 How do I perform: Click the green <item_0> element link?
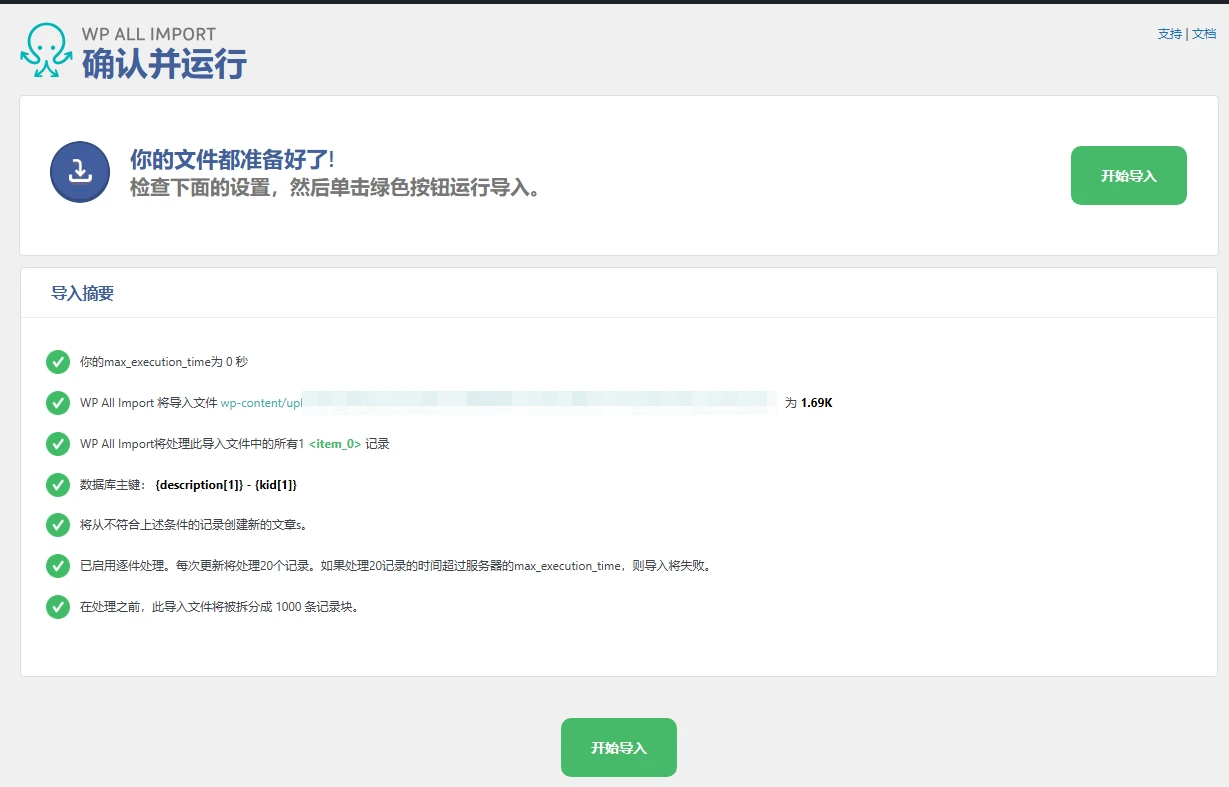(x=332, y=443)
